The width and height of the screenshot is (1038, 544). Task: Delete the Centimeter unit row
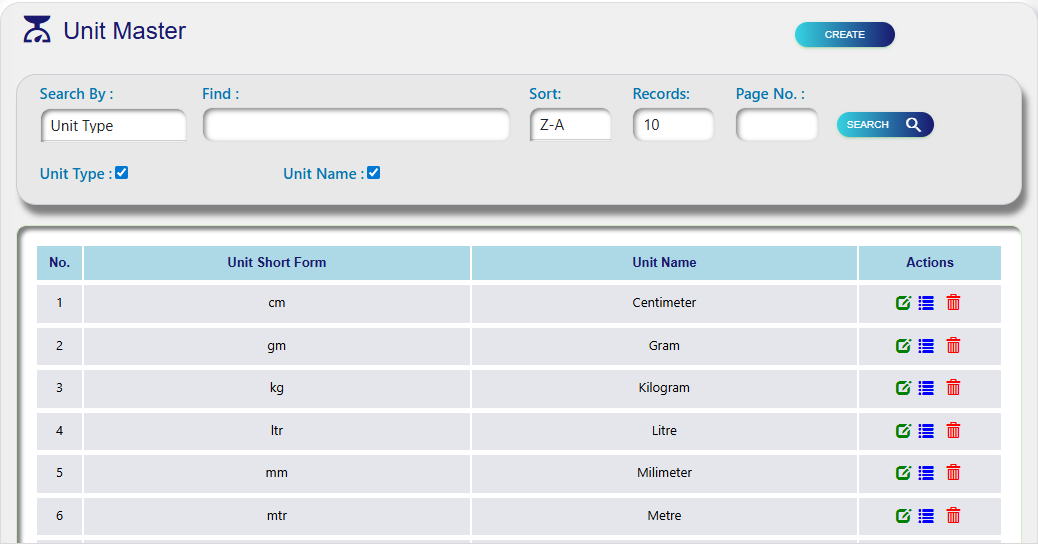[953, 303]
